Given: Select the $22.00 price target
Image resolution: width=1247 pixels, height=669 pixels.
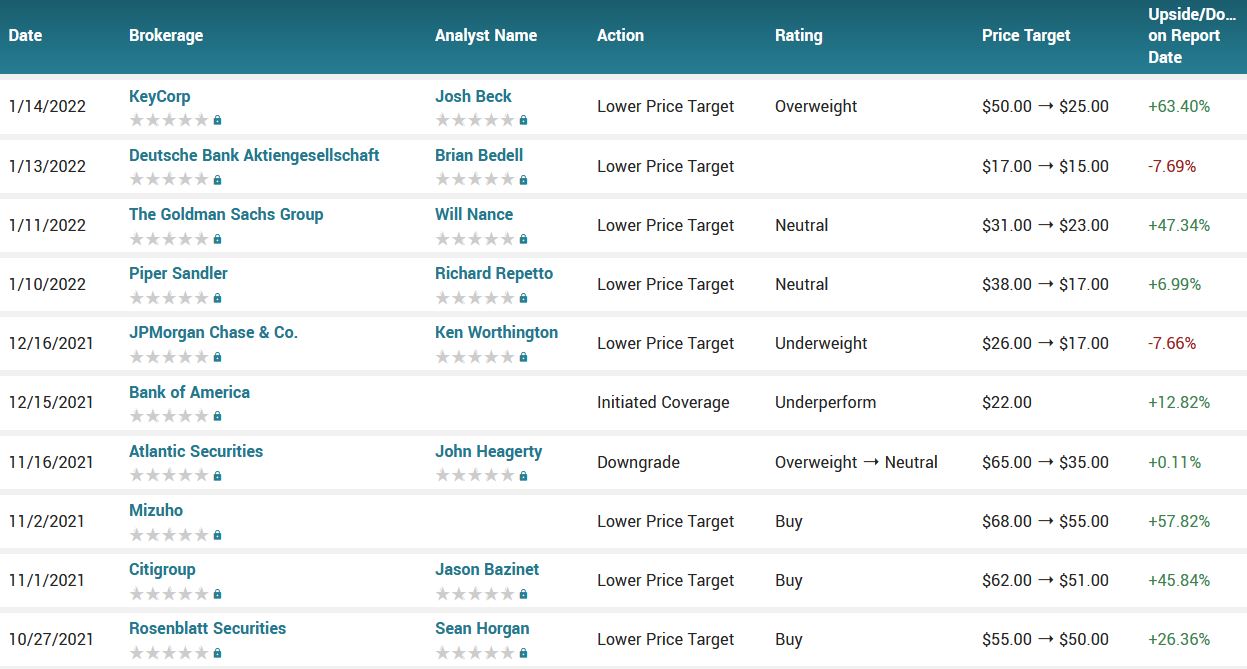Looking at the screenshot, I should coord(1007,402).
